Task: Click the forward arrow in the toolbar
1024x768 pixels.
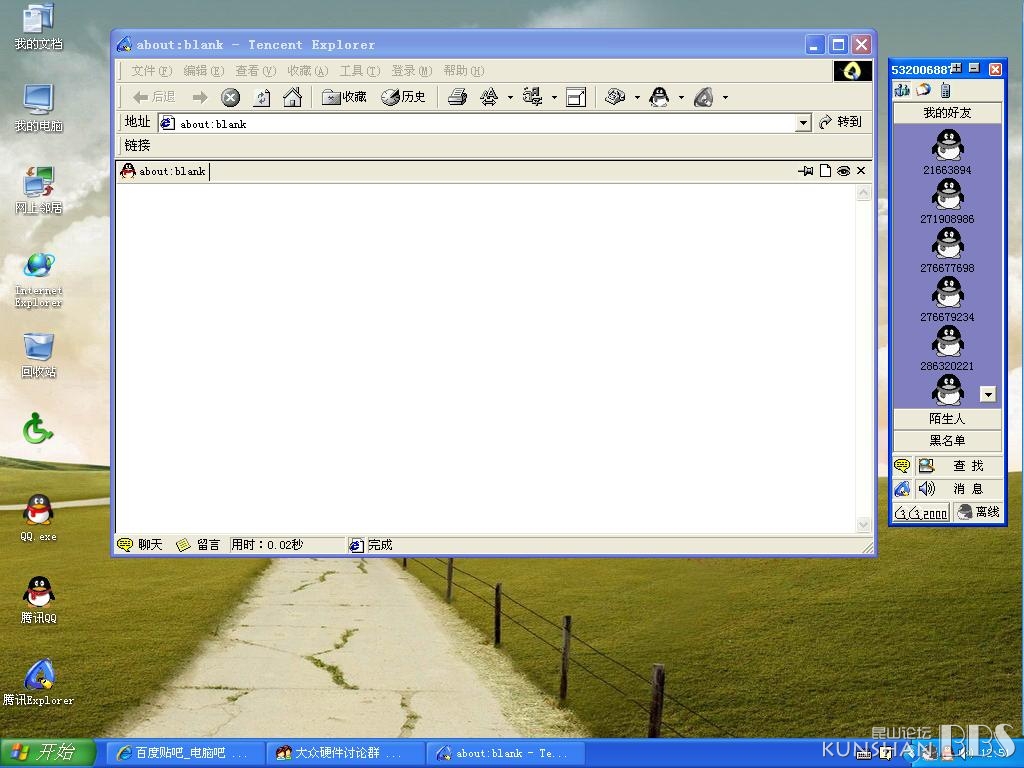Action: coord(200,98)
